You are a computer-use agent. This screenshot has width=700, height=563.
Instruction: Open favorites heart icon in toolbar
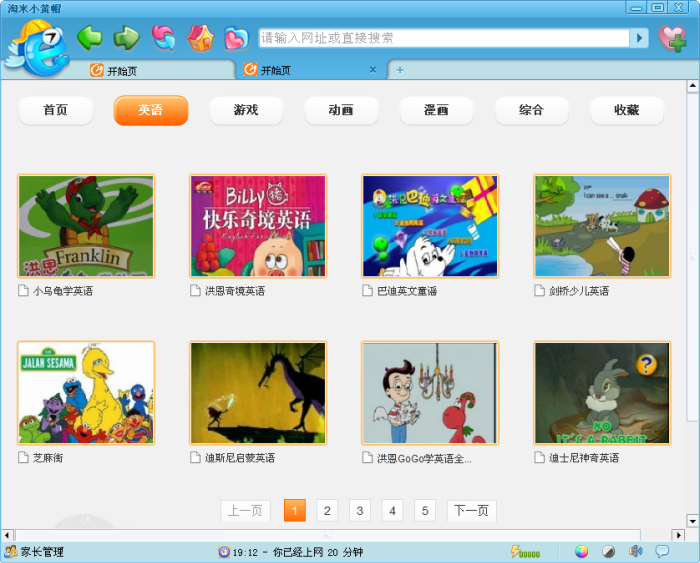pyautogui.click(x=236, y=38)
